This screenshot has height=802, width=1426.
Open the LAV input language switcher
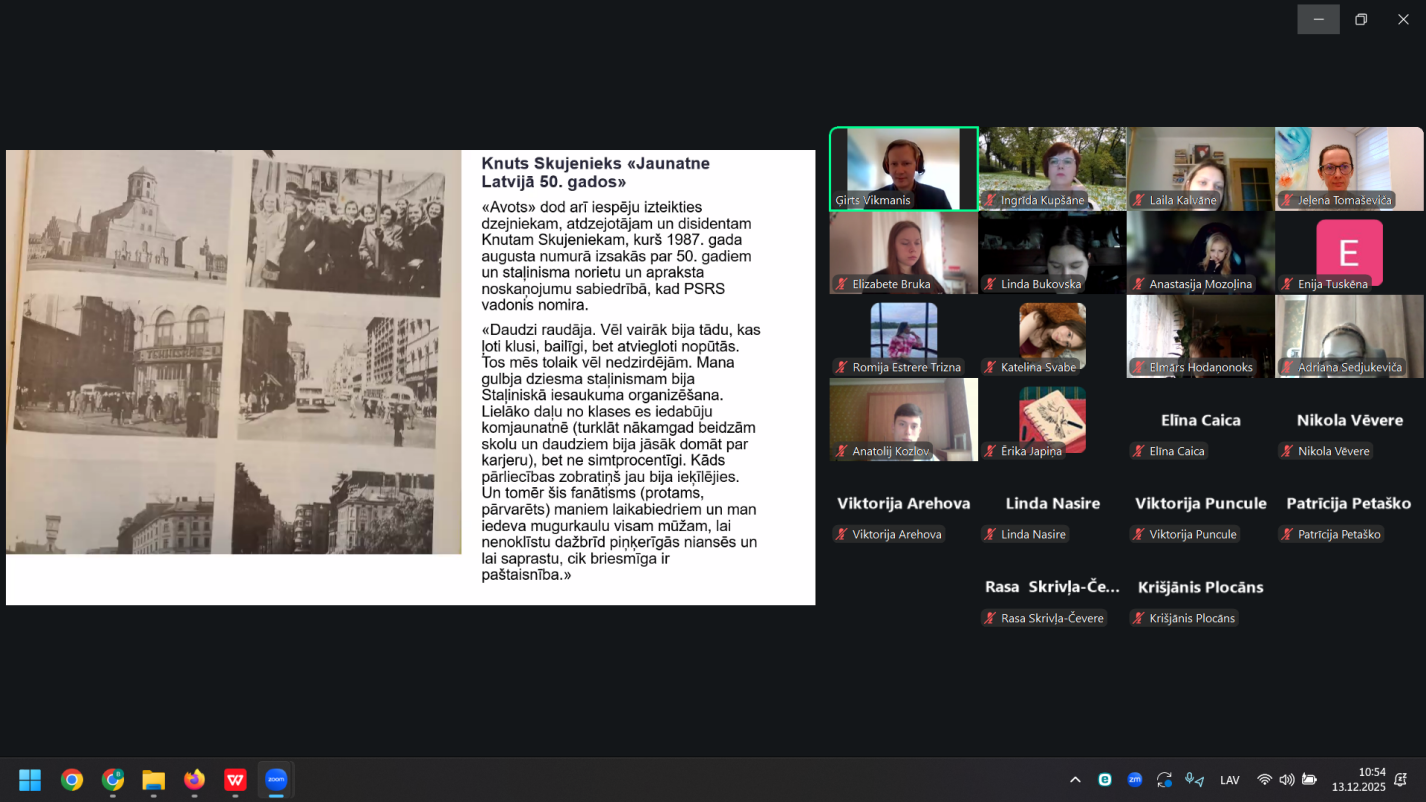point(1230,780)
